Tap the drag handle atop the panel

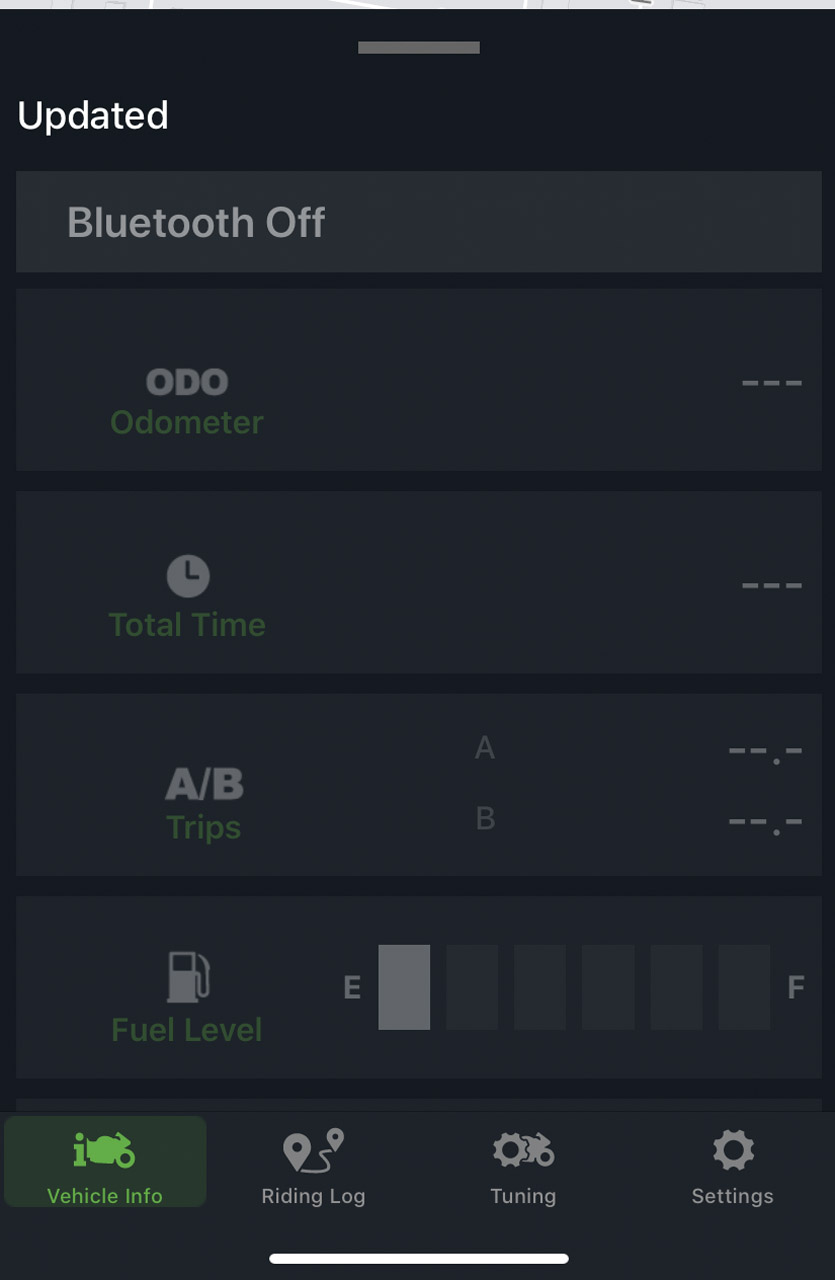(x=418, y=47)
